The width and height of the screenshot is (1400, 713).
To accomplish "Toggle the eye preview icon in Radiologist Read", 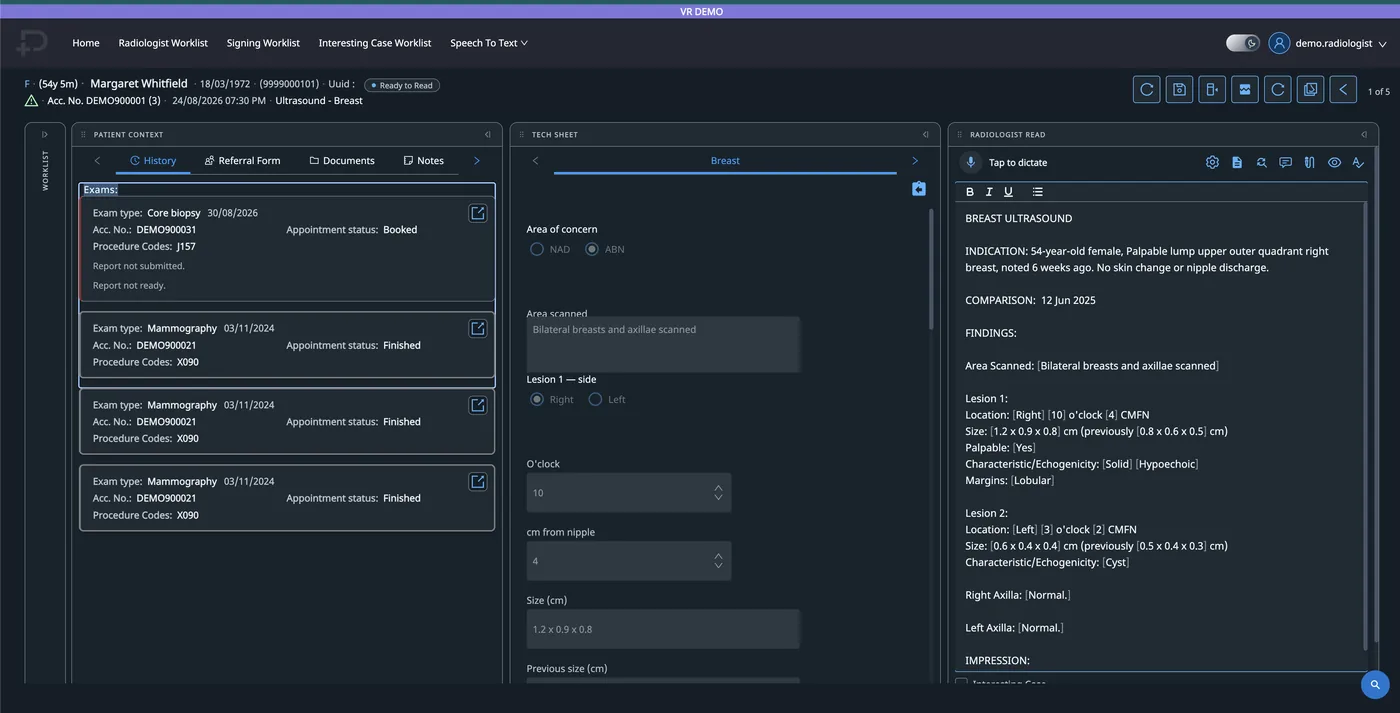I will (x=1334, y=162).
